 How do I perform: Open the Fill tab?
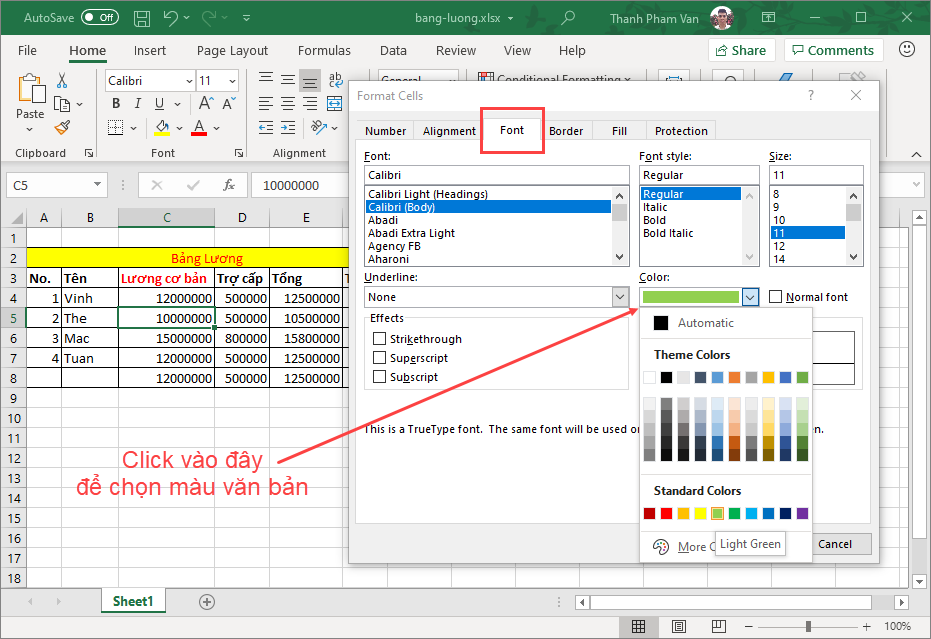(x=619, y=131)
